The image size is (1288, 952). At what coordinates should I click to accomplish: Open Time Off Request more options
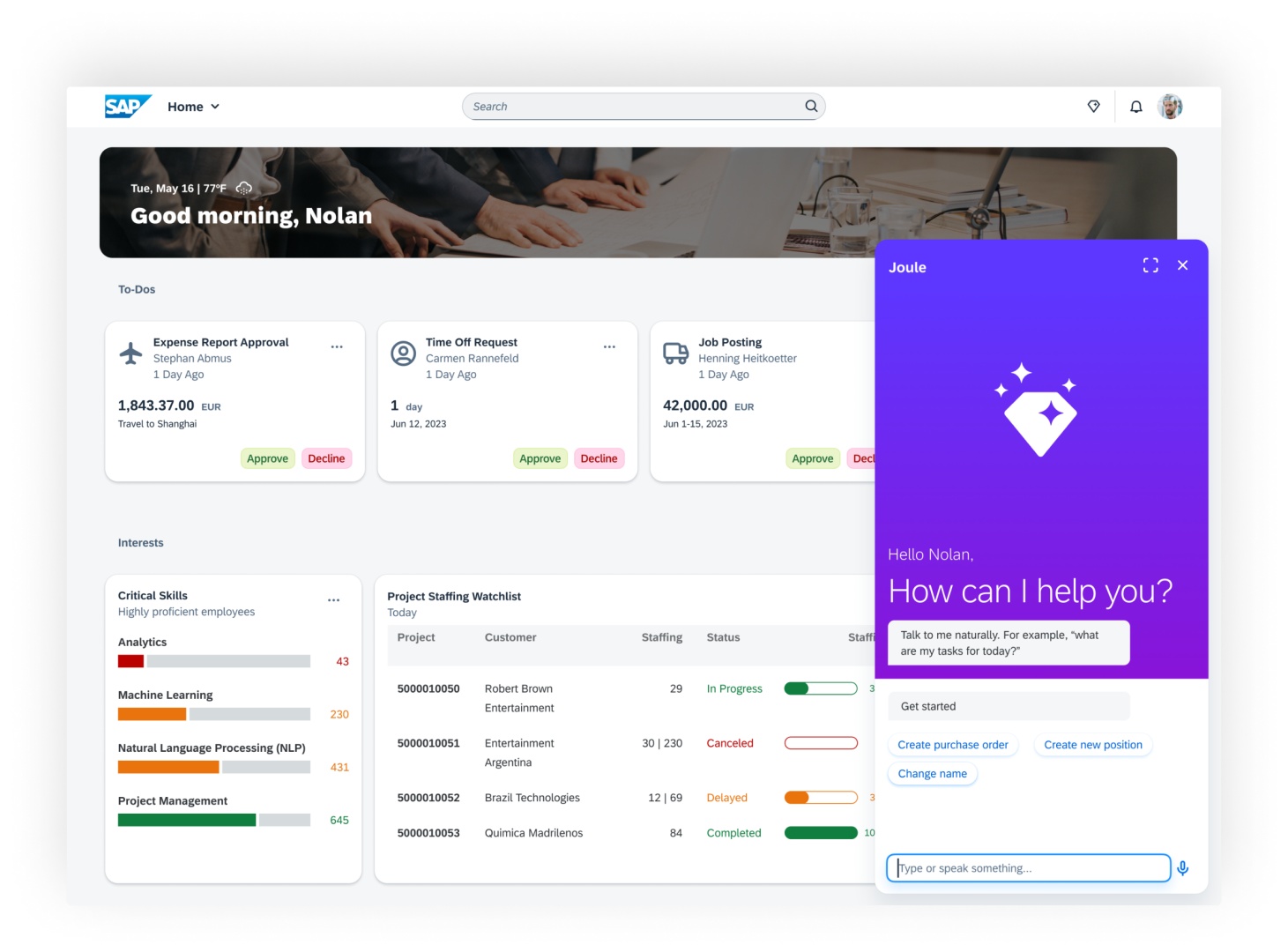[x=609, y=347]
